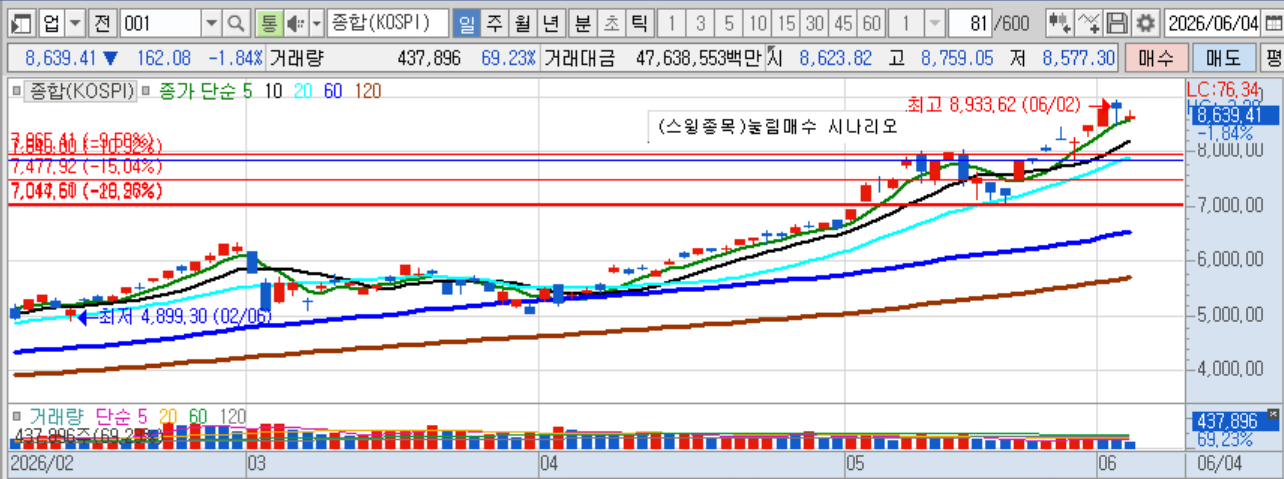
Task: Click the candlestick add-chart icon
Action: tap(1061, 22)
